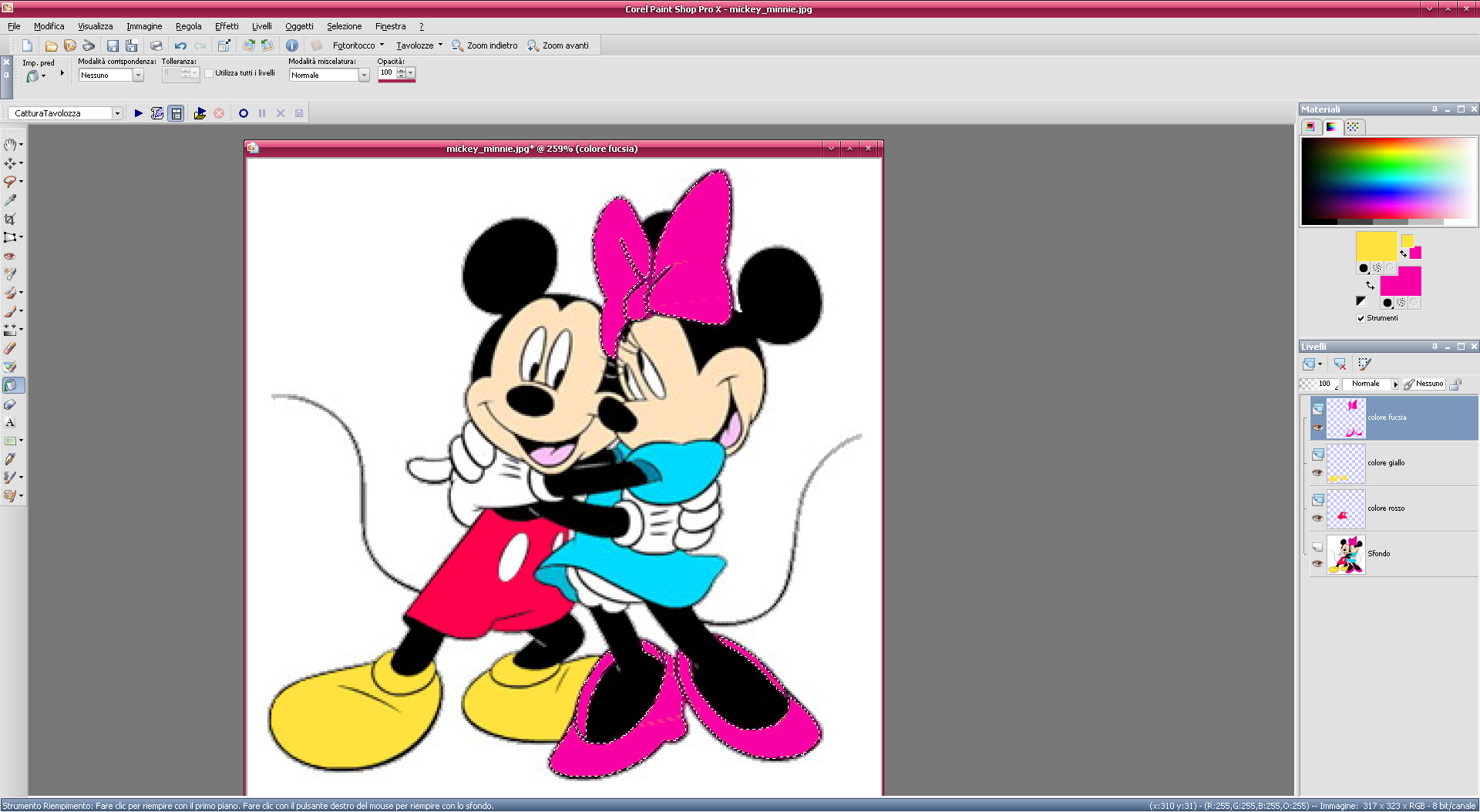
Task: Open the Livelli menu
Action: [261, 26]
